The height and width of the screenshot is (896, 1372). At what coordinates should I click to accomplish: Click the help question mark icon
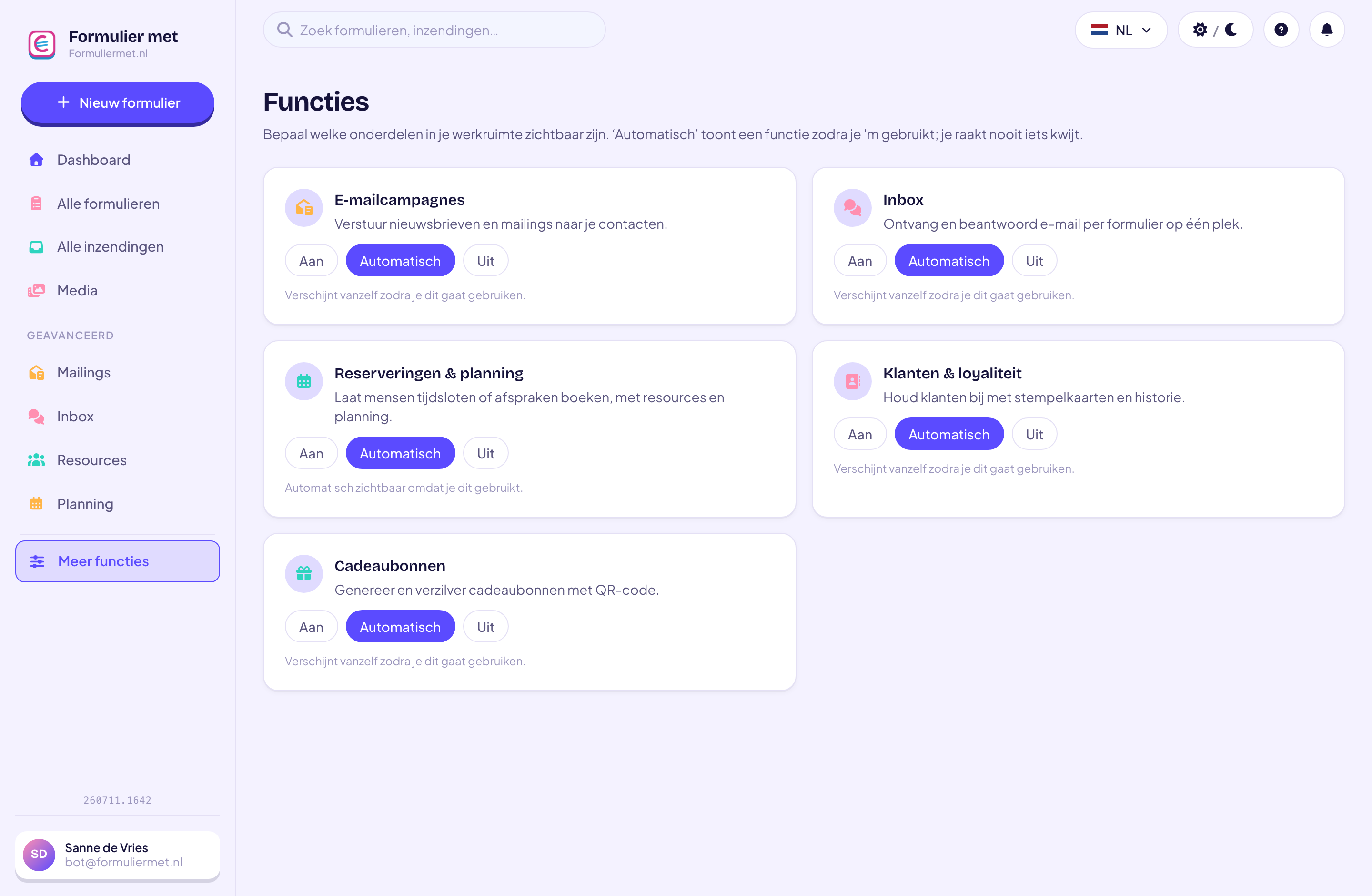pos(1281,30)
